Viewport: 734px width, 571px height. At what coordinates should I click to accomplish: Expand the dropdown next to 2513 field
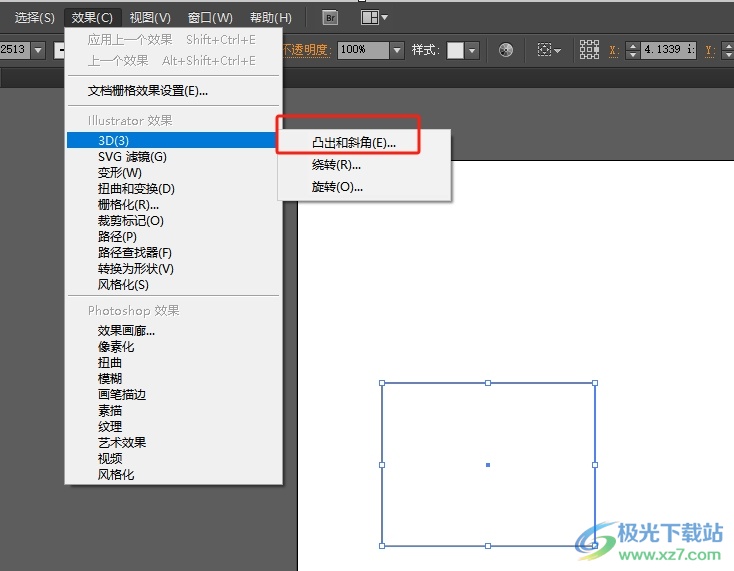pos(38,50)
